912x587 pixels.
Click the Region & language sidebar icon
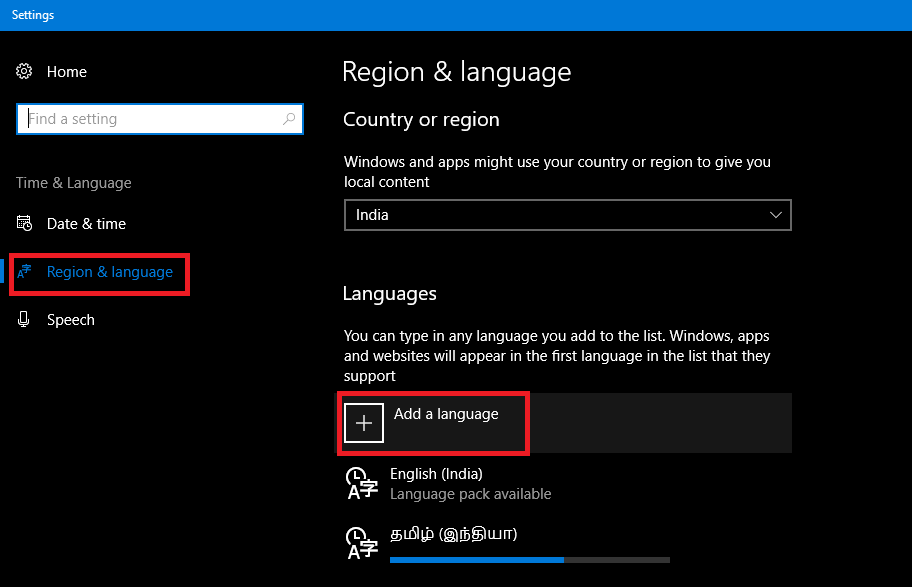tap(24, 272)
